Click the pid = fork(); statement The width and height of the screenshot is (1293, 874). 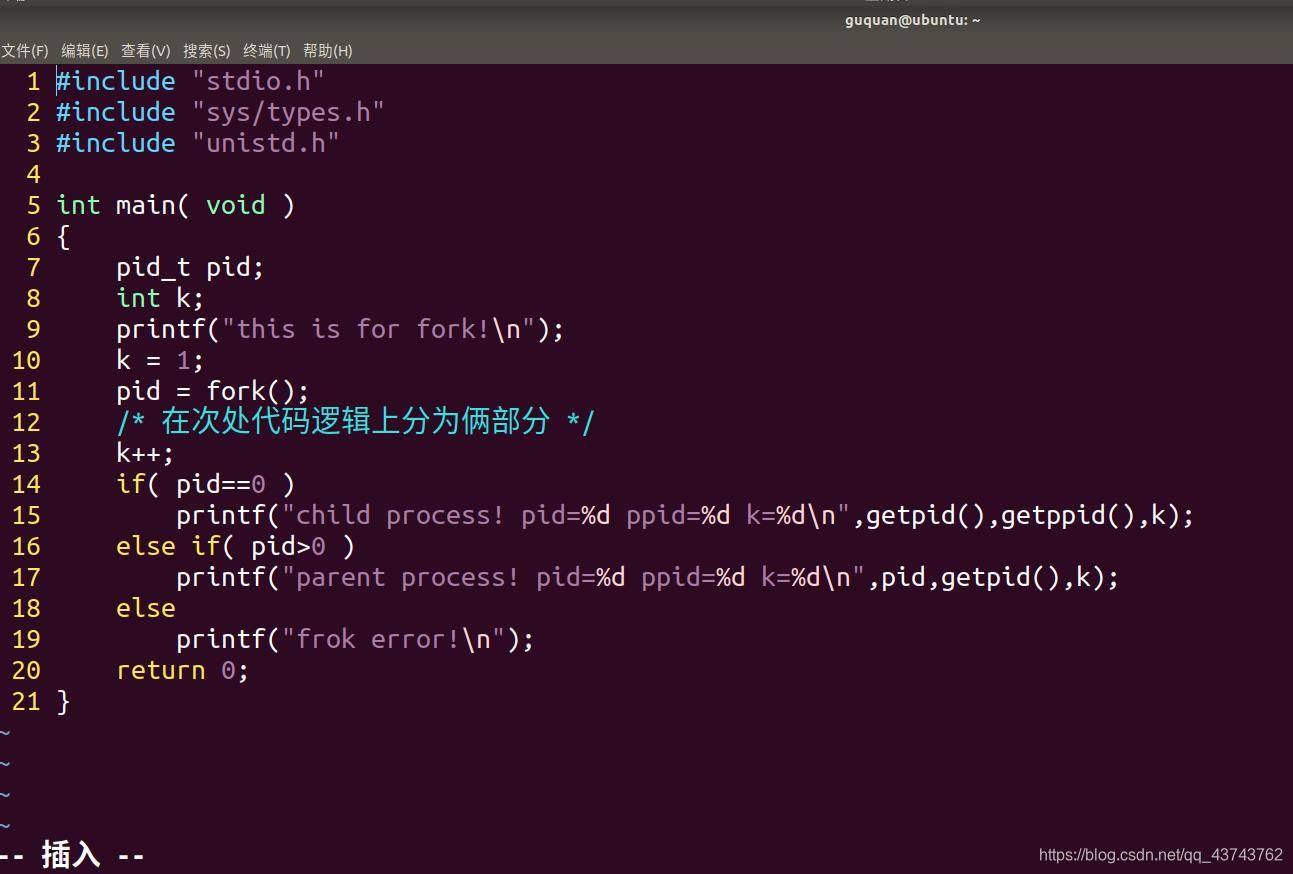tap(213, 391)
